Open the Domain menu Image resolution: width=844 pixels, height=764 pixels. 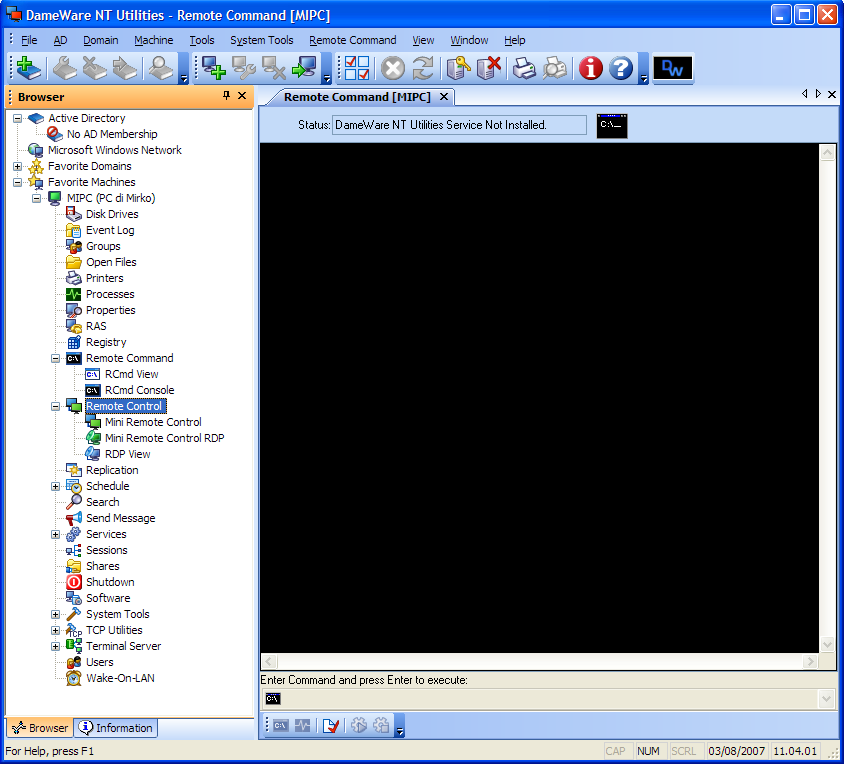[101, 40]
